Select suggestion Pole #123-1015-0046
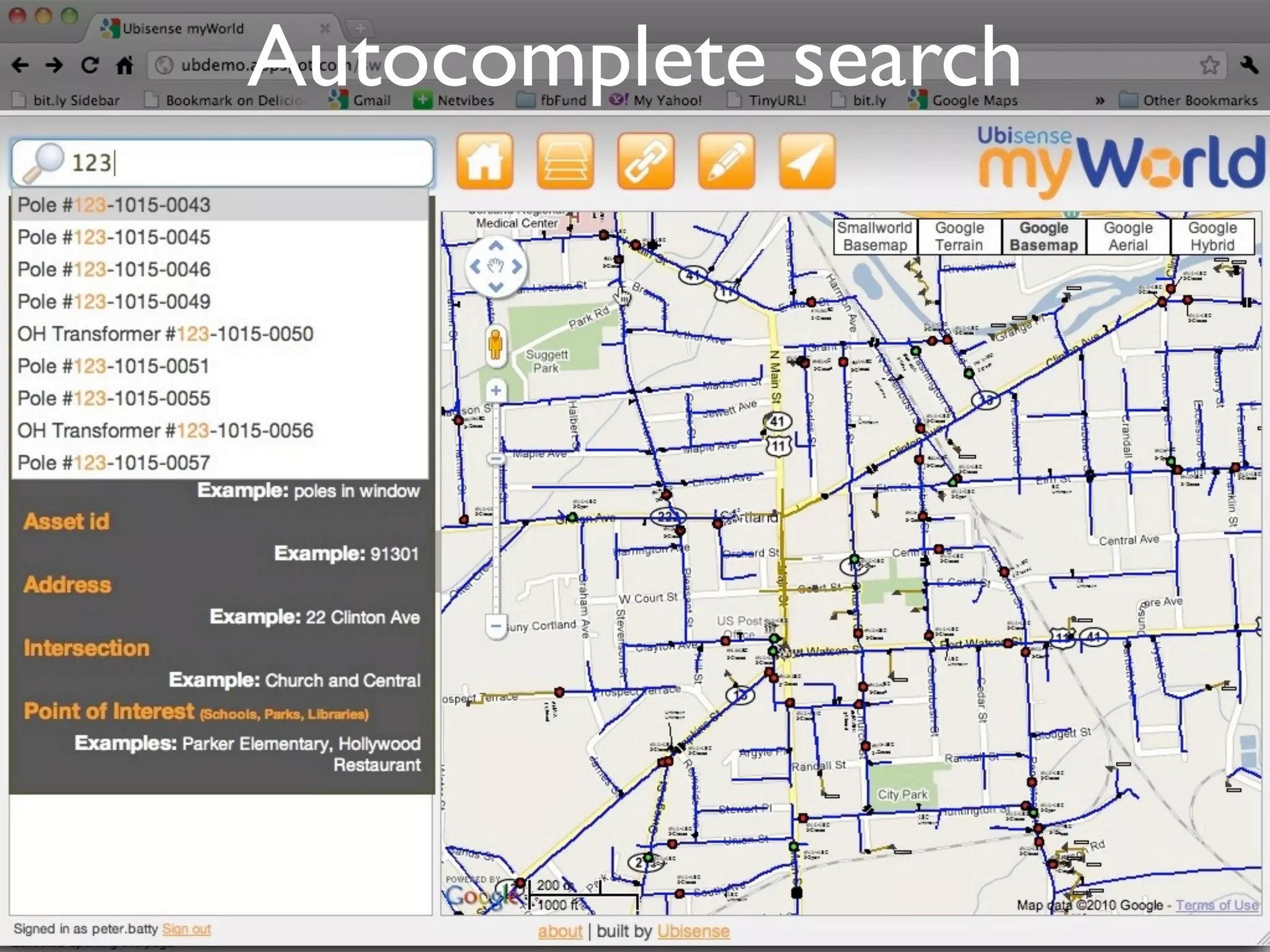Image resolution: width=1270 pixels, height=952 pixels. coord(220,270)
